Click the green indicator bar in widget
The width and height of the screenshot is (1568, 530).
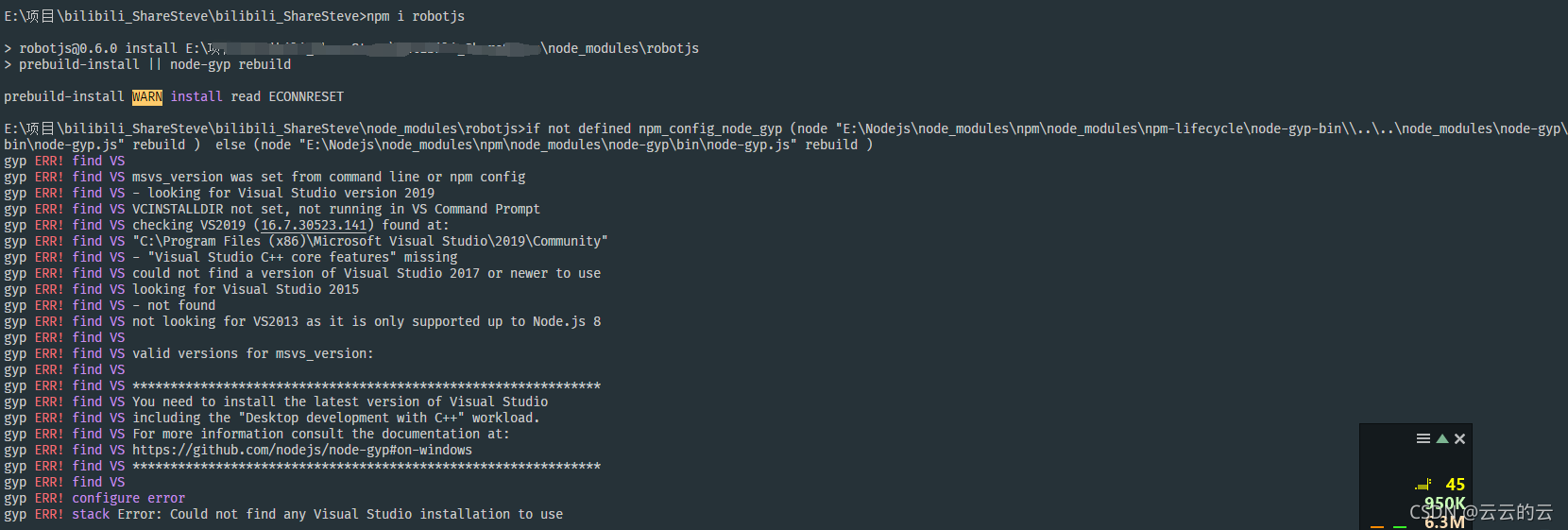tap(1400, 527)
